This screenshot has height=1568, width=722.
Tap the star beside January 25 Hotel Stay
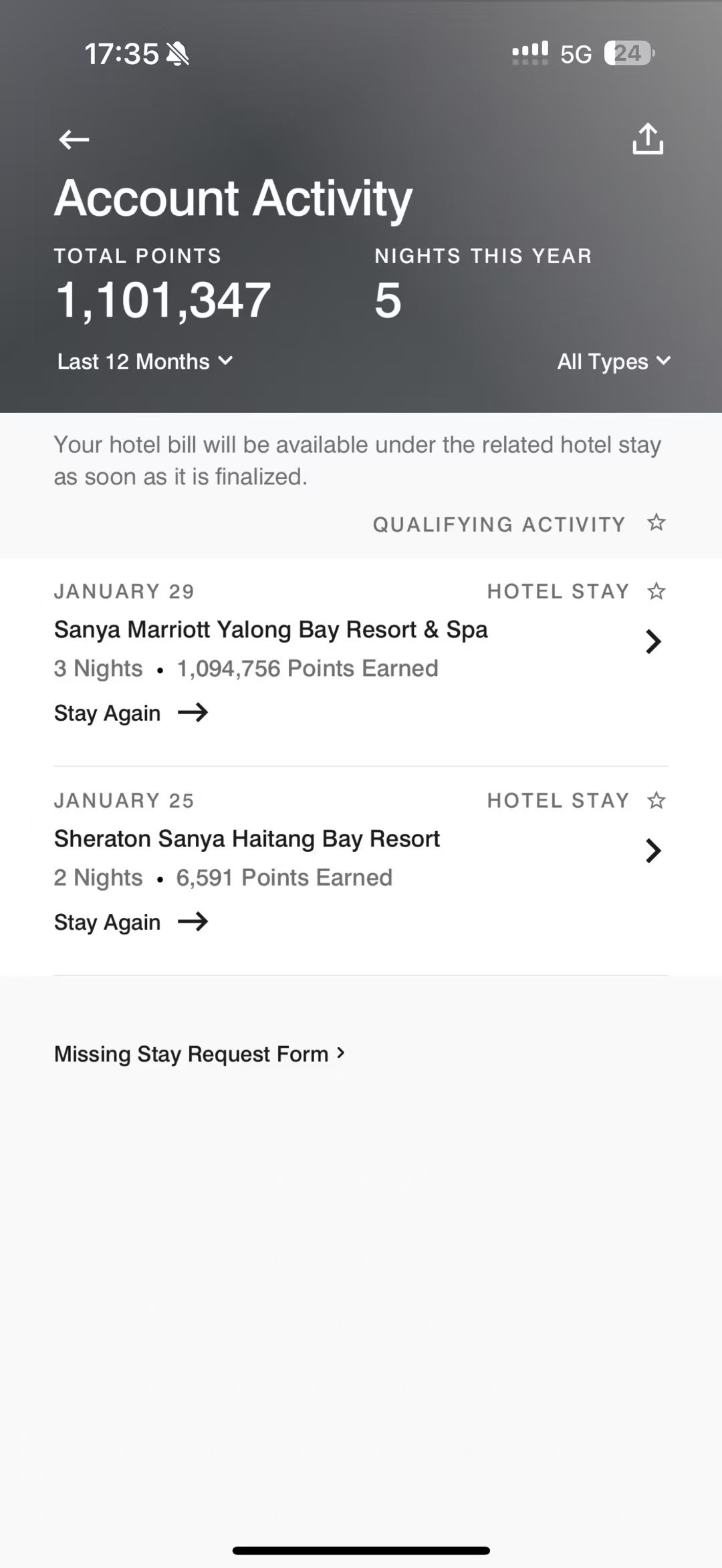tap(656, 800)
